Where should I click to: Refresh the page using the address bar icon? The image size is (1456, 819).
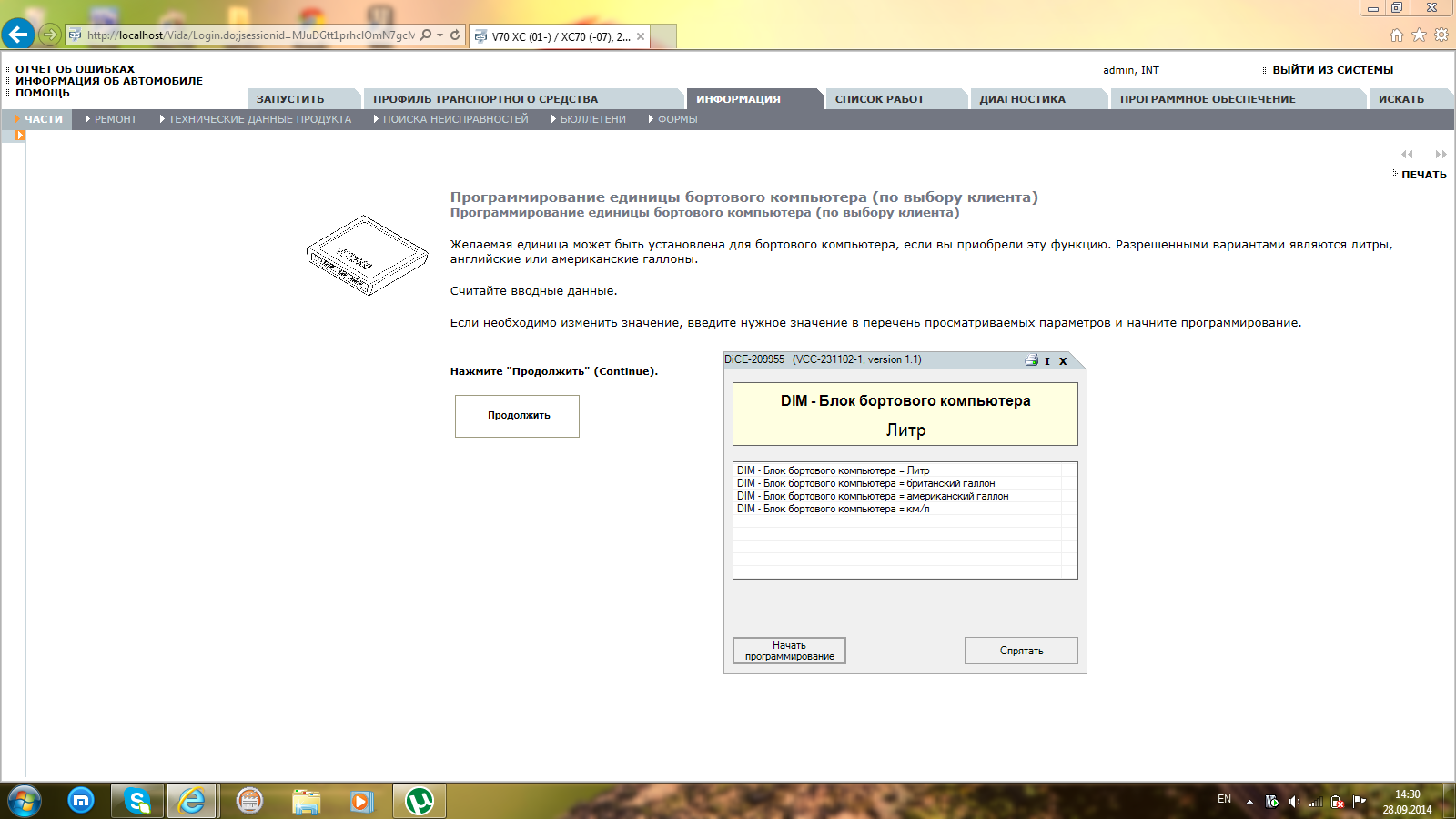[455, 35]
